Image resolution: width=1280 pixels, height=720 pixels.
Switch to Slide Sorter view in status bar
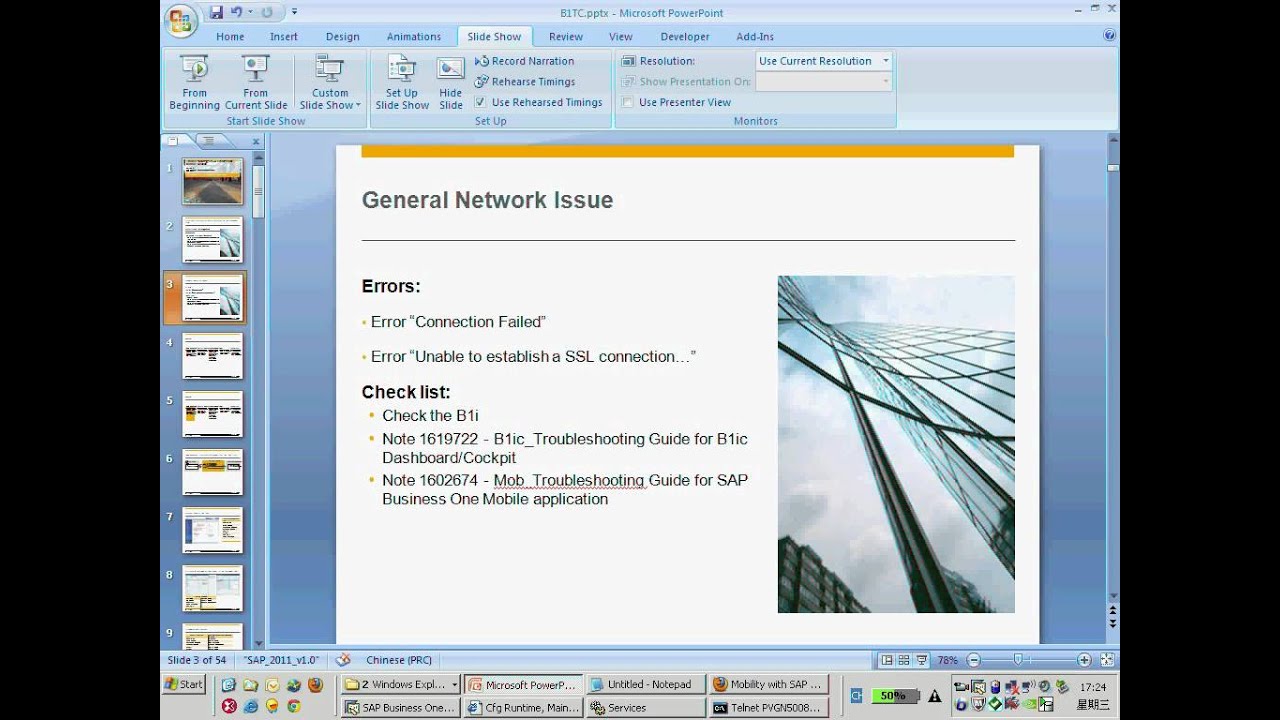[903, 660]
